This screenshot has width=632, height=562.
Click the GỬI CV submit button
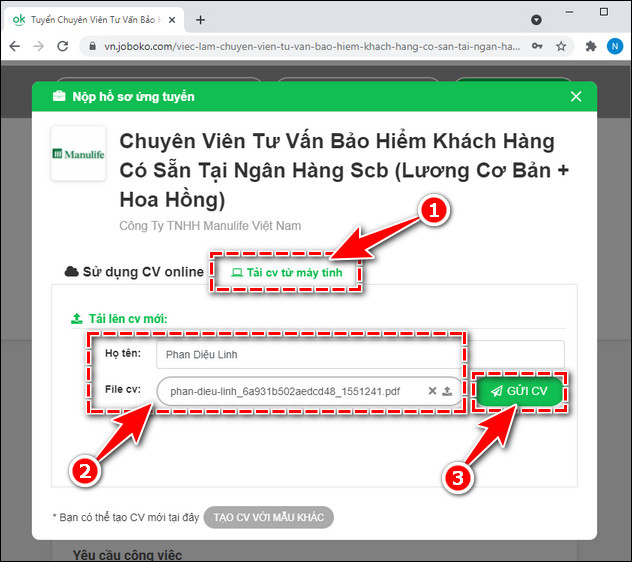pos(519,391)
